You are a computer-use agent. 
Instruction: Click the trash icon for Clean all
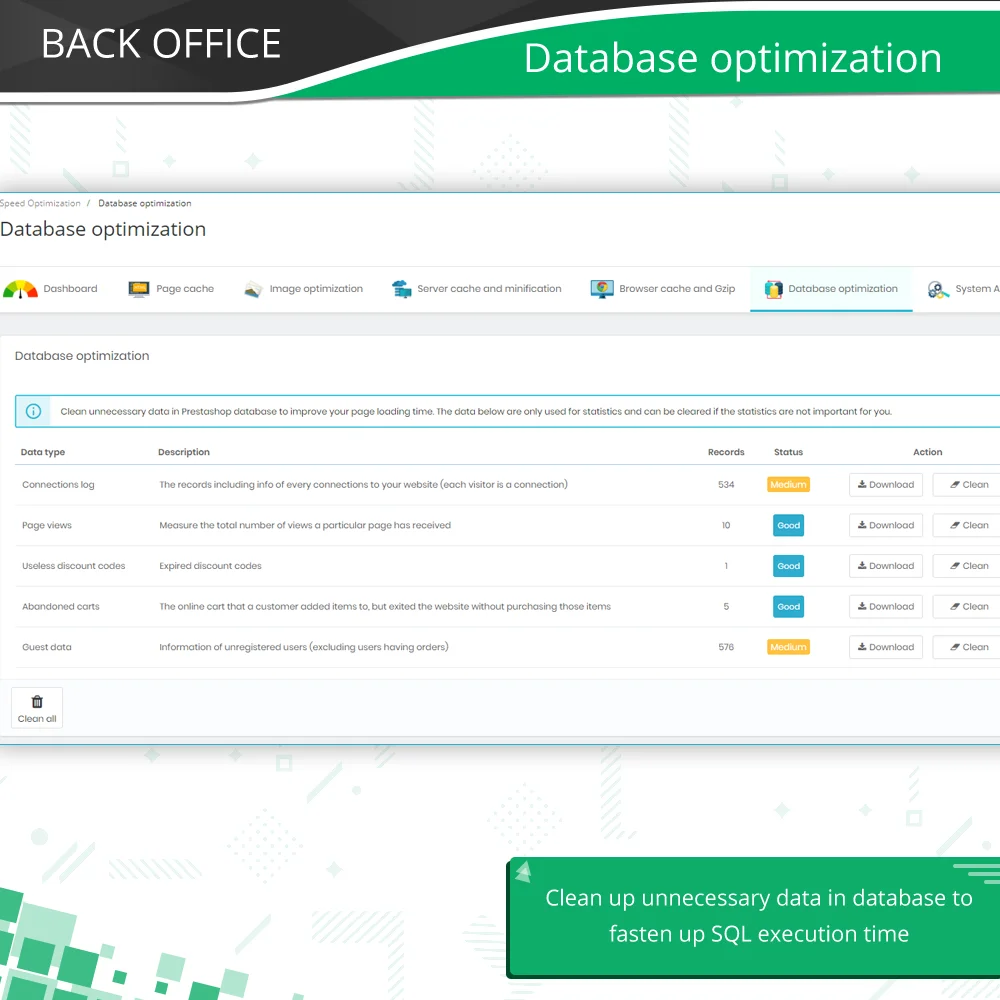point(37,702)
